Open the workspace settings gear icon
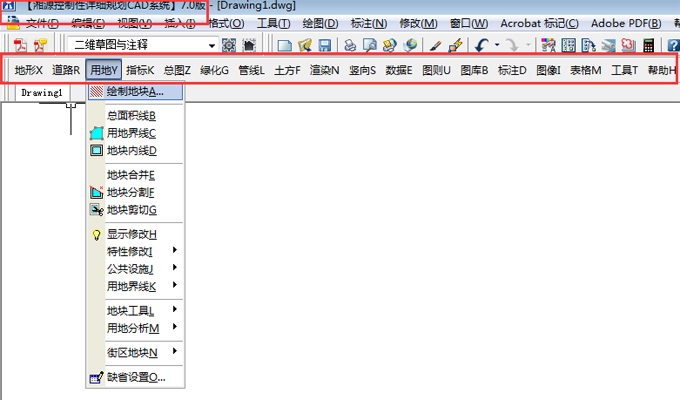Image resolution: width=680 pixels, height=400 pixels. (x=229, y=45)
